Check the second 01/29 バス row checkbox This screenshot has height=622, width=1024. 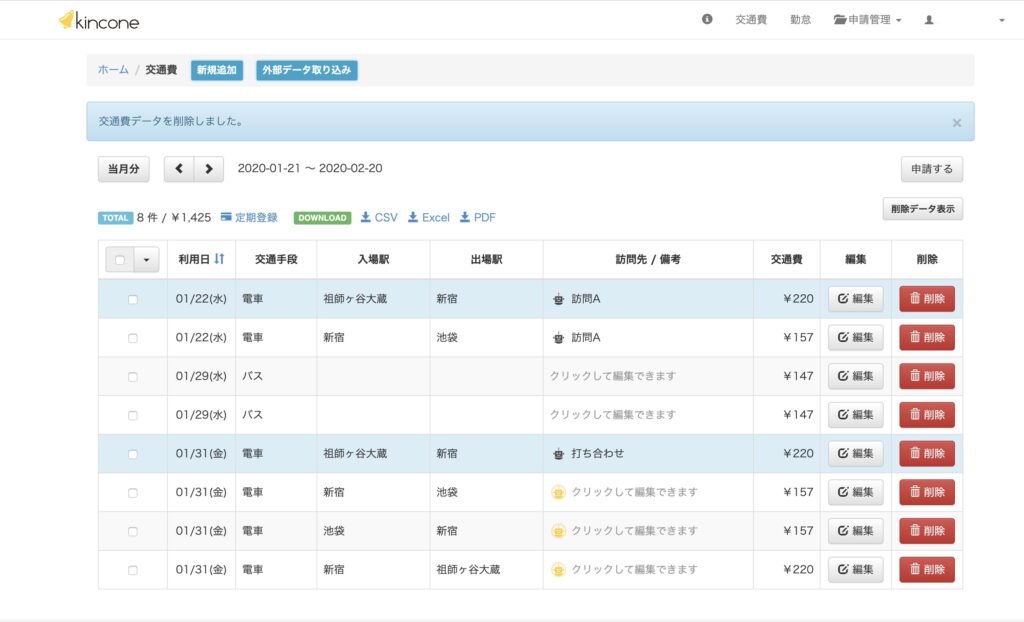[x=133, y=415]
